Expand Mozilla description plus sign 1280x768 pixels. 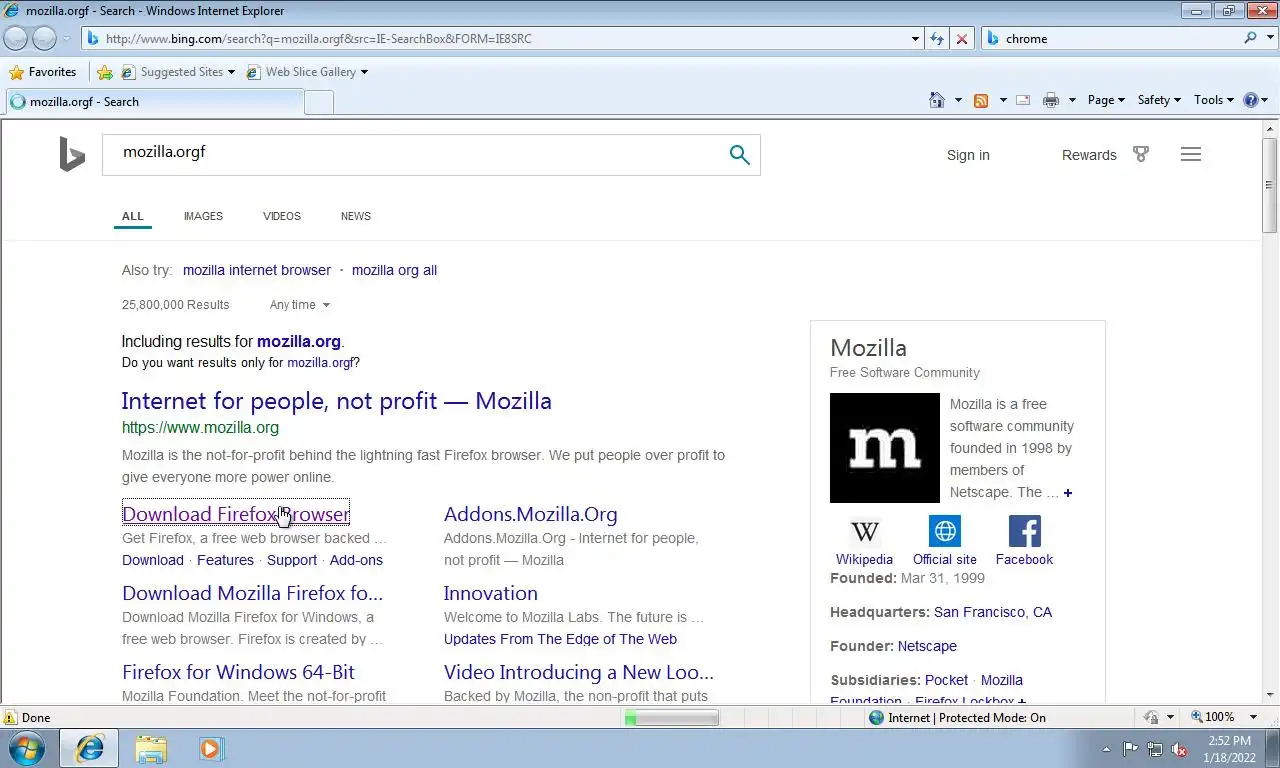coord(1068,493)
